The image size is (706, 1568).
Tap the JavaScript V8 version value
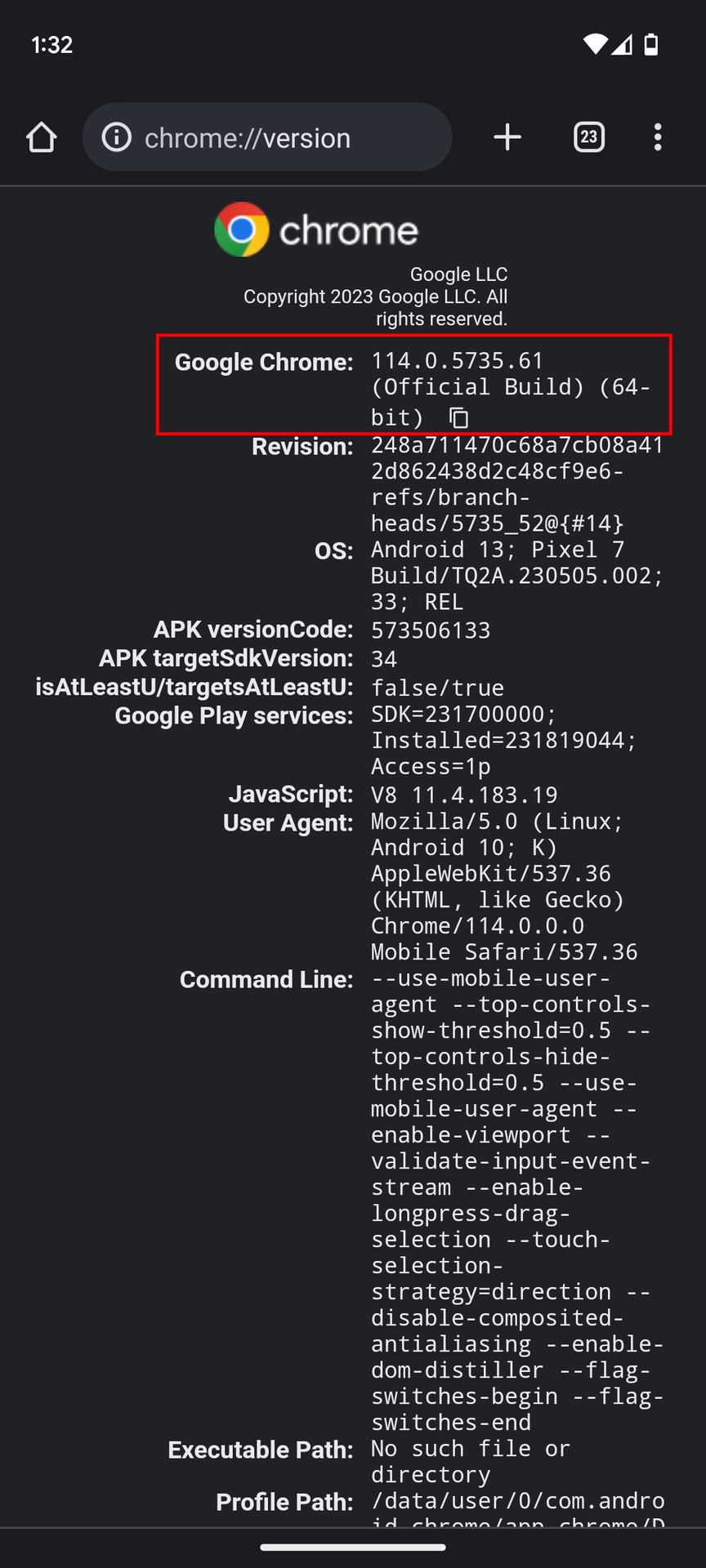click(464, 795)
